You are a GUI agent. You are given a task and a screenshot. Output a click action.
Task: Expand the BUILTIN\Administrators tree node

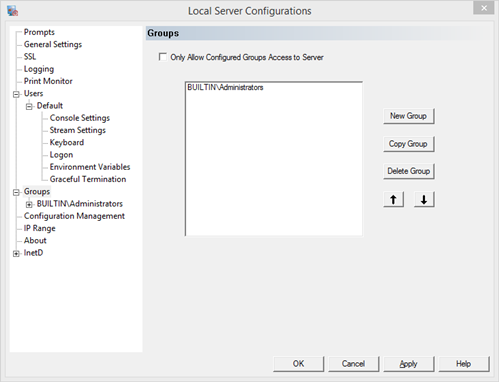coord(29,205)
